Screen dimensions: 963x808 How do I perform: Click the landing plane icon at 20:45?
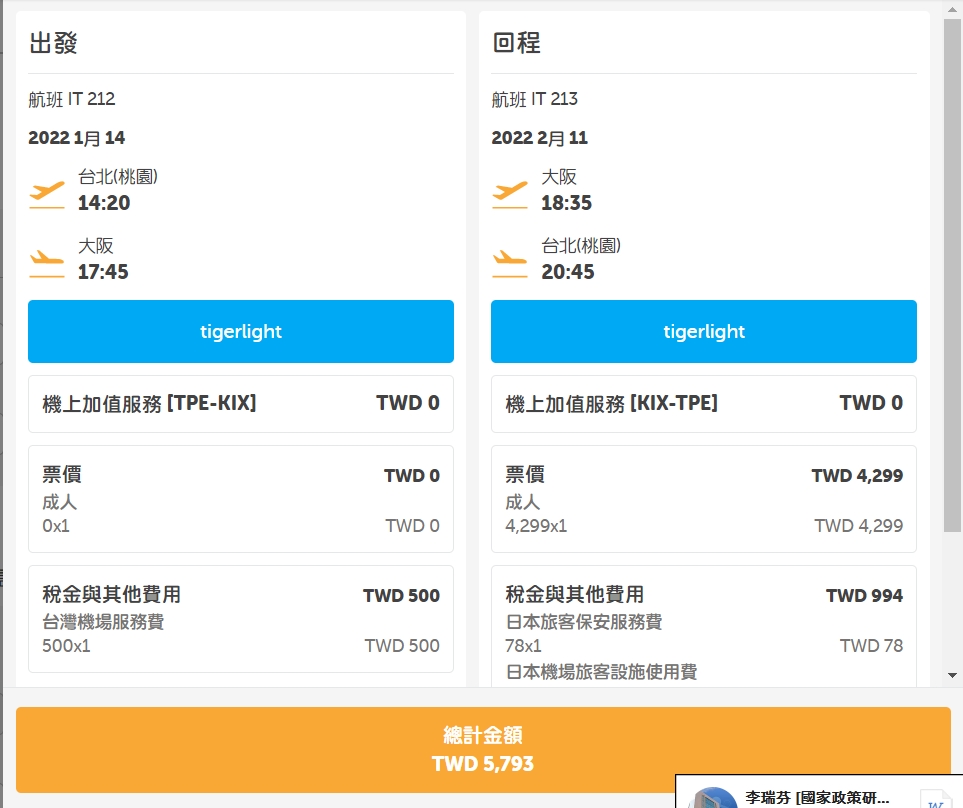[x=510, y=263]
